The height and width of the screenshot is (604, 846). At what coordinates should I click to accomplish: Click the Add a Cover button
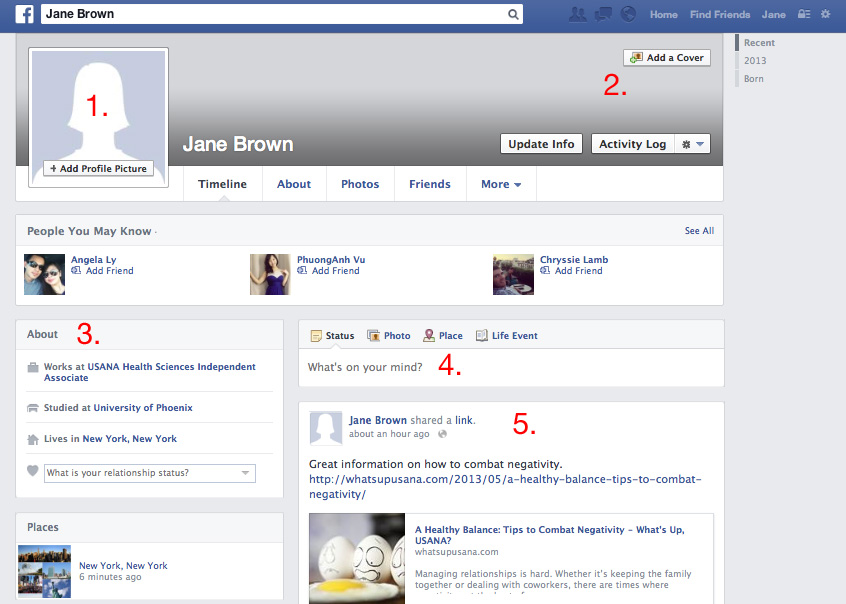click(x=666, y=58)
